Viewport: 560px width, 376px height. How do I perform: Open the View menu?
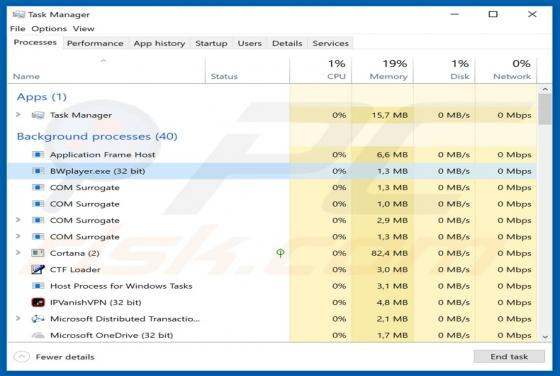coord(84,29)
